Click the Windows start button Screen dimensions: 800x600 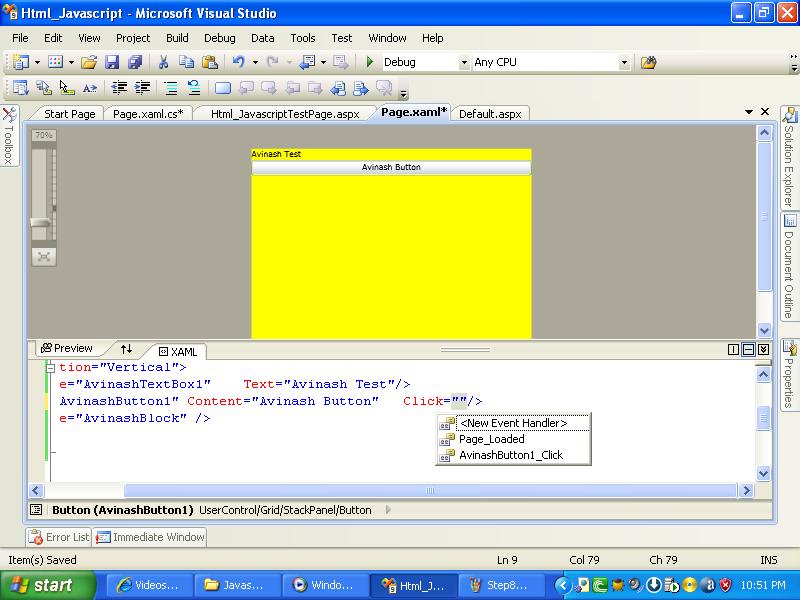click(47, 585)
